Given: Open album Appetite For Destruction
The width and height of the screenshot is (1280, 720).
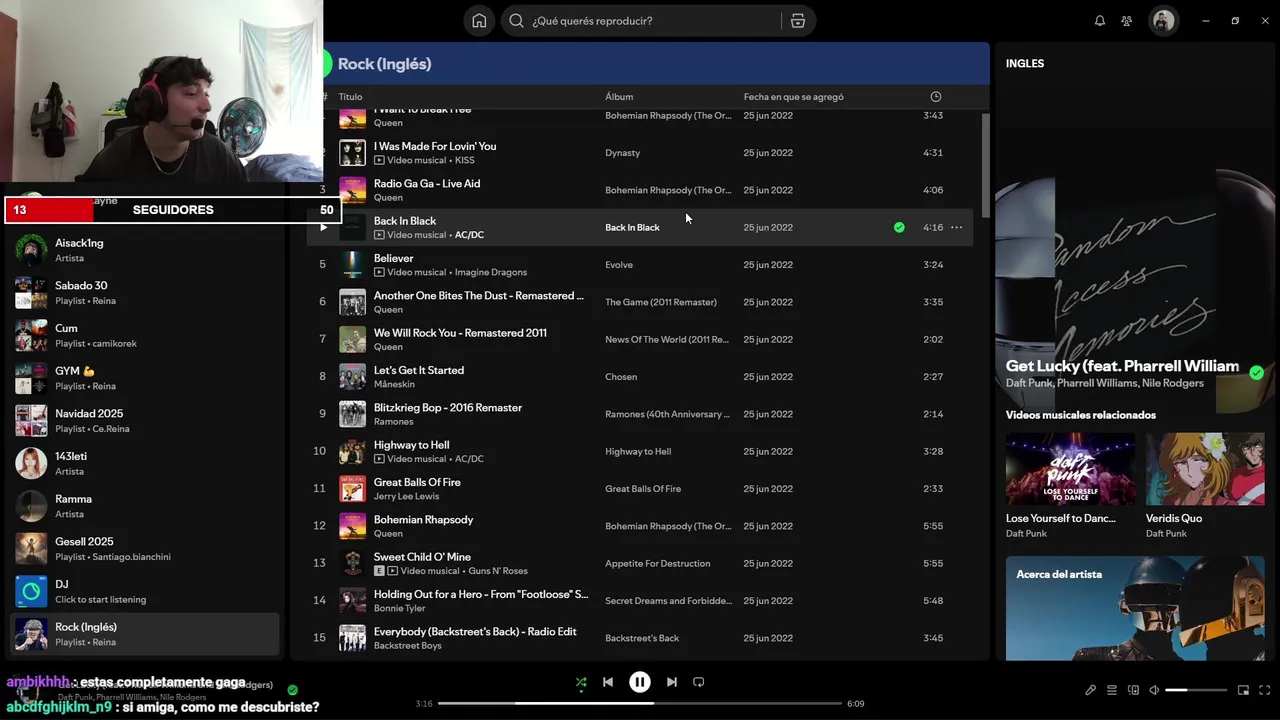Looking at the screenshot, I should click(x=657, y=564).
